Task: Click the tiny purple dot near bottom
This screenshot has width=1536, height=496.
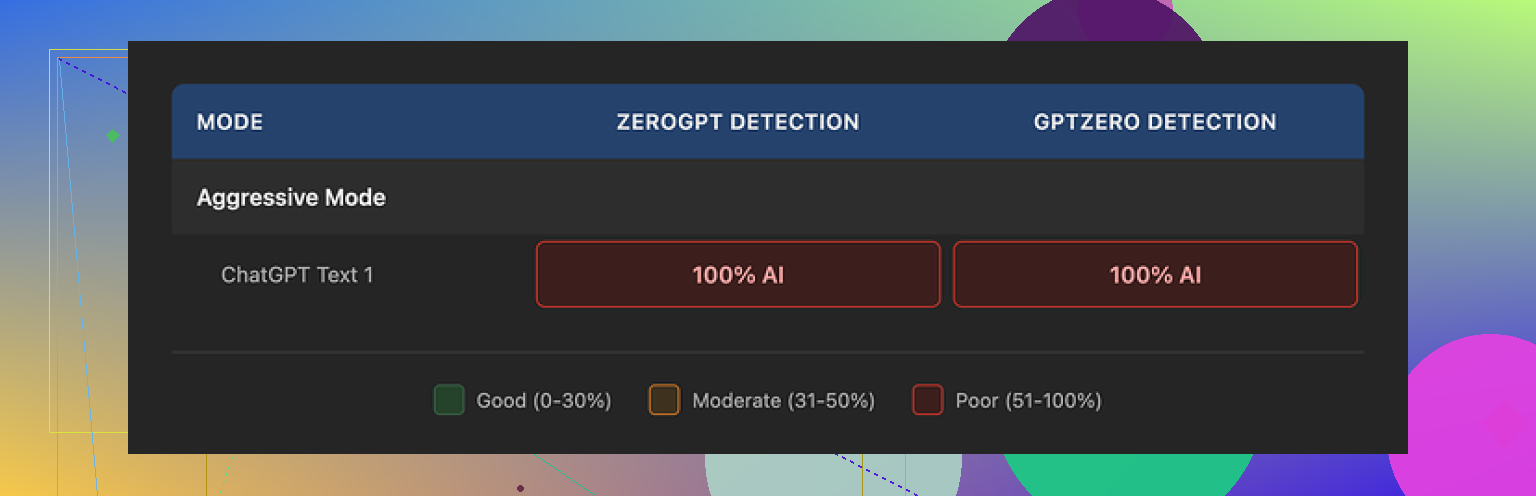Action: click(520, 488)
